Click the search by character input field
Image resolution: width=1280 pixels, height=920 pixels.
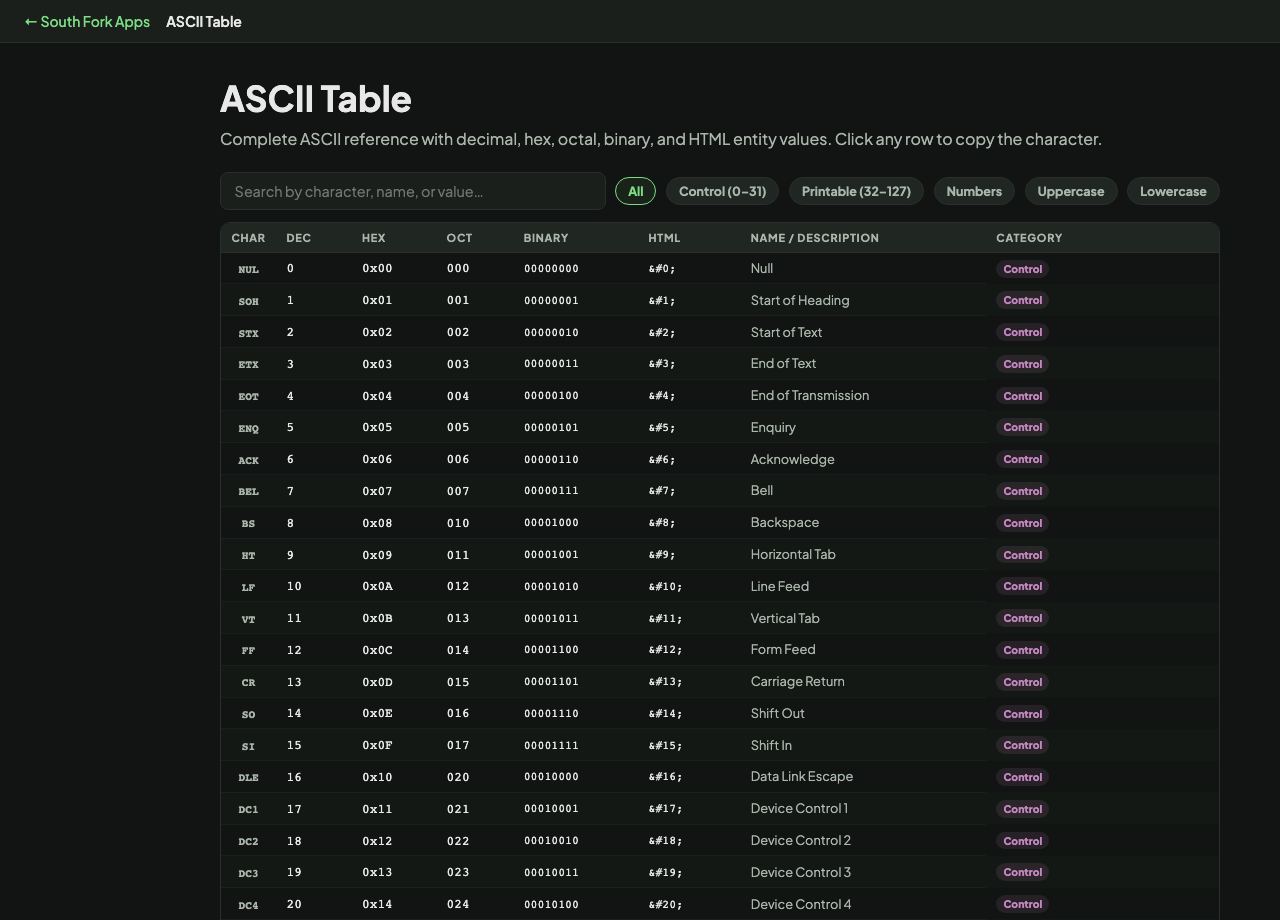[413, 191]
